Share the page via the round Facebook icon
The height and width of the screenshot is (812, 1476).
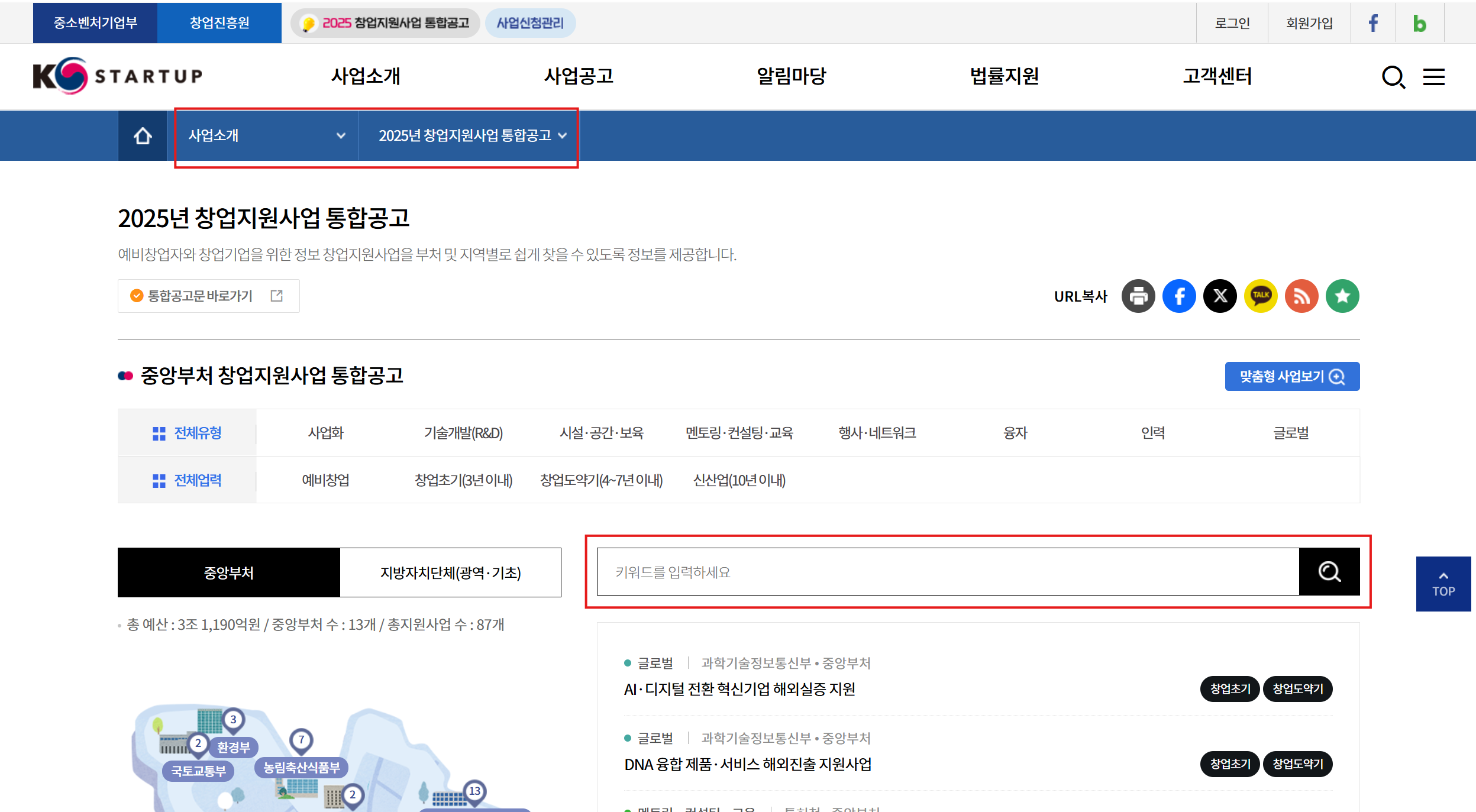[x=1179, y=296]
